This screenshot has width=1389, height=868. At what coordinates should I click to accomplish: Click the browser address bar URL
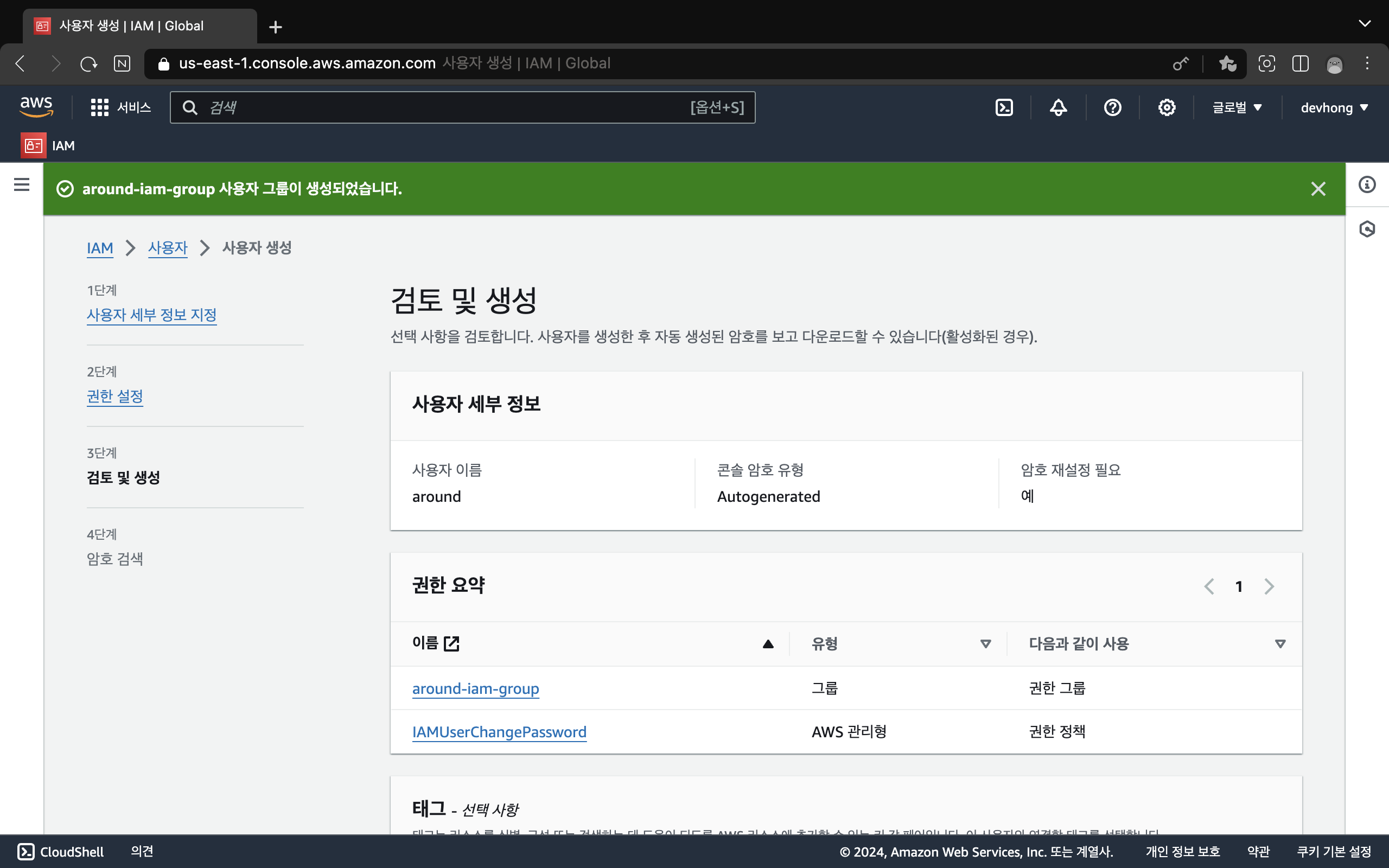[x=307, y=63]
